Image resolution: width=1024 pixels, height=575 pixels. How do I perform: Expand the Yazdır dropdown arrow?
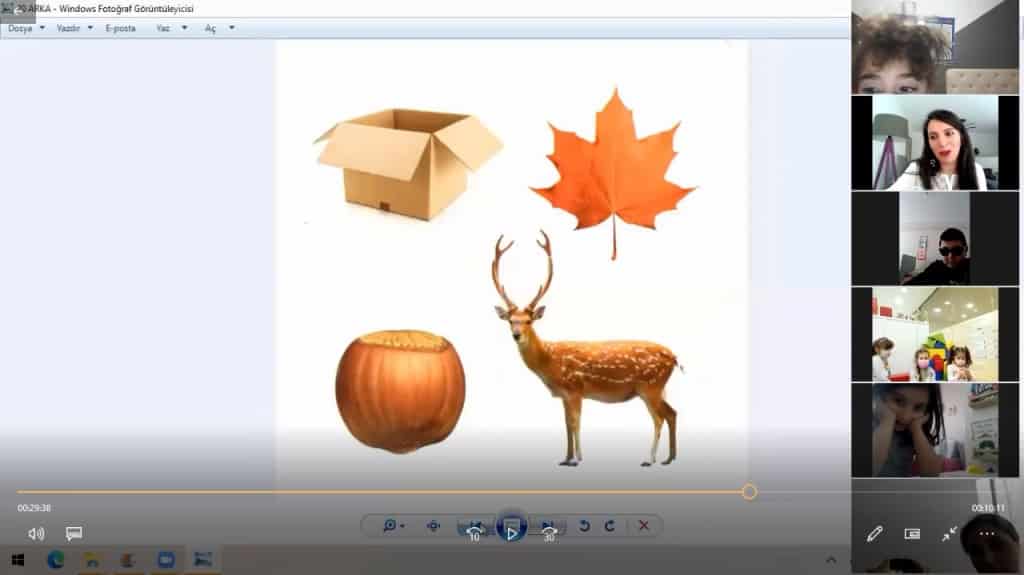point(90,27)
